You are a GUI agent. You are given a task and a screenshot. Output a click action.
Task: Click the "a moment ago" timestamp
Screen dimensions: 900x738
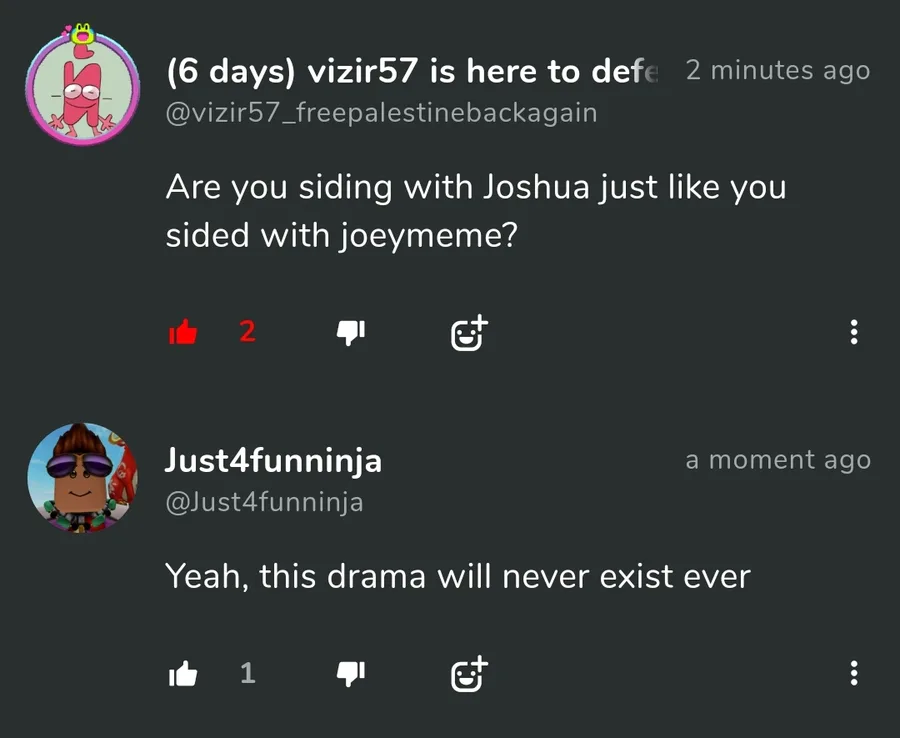click(x=778, y=460)
